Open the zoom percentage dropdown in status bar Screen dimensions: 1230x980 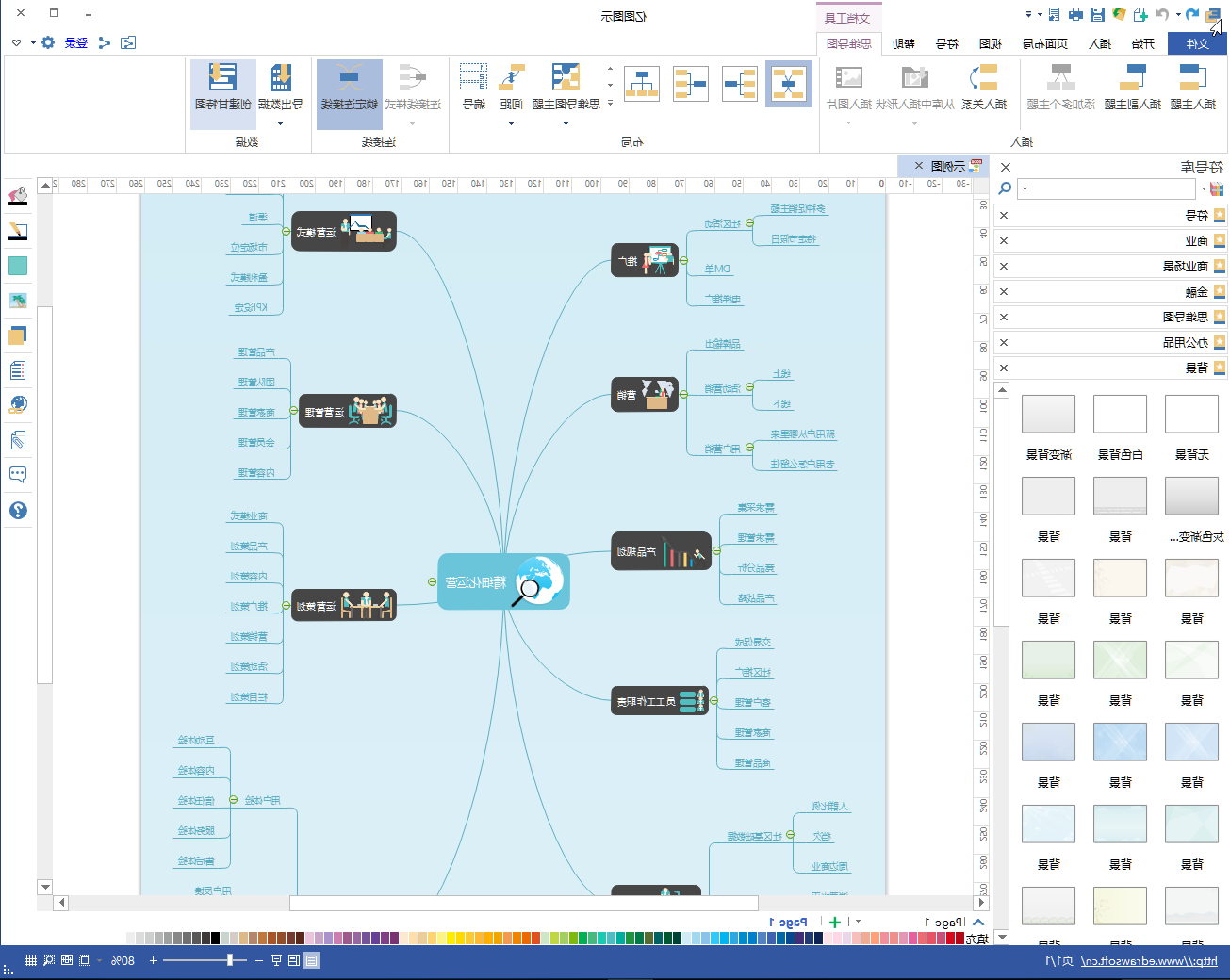[x=100, y=960]
